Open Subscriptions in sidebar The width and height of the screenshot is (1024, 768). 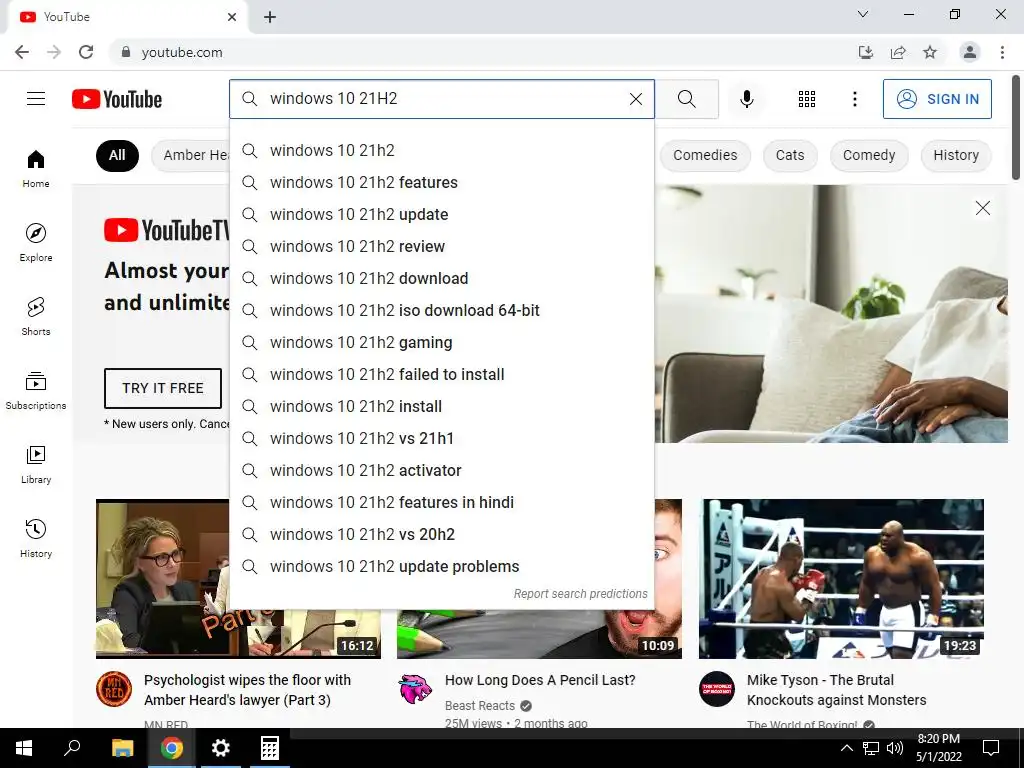point(36,391)
